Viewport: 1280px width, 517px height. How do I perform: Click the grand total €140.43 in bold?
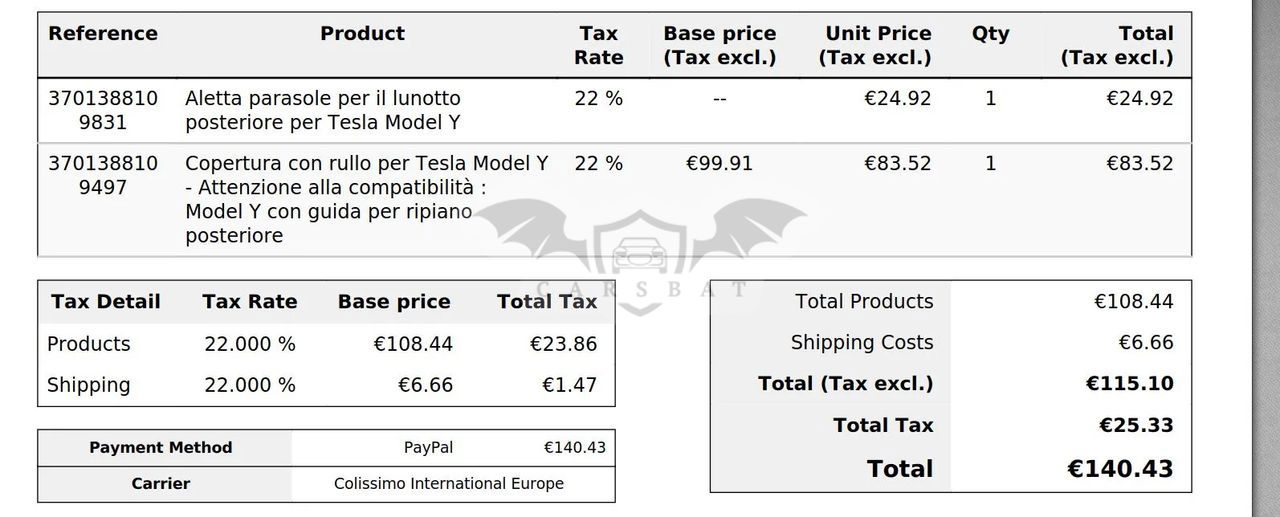coord(1120,469)
